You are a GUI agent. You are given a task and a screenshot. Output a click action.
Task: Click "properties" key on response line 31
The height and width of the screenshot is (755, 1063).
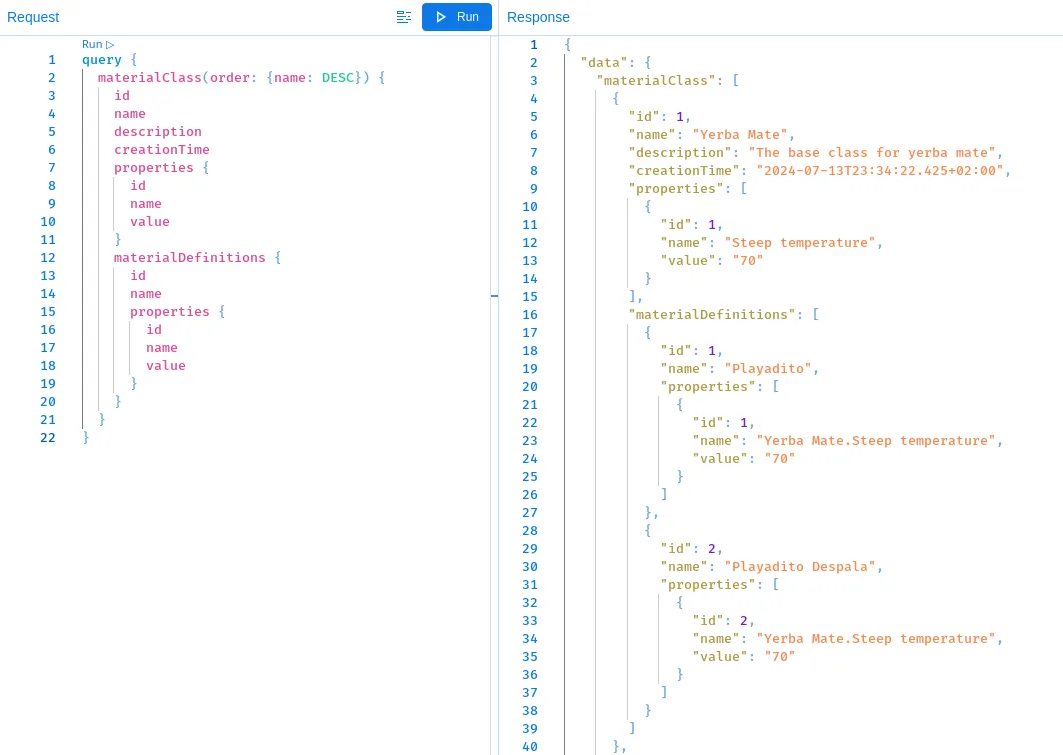click(x=708, y=585)
